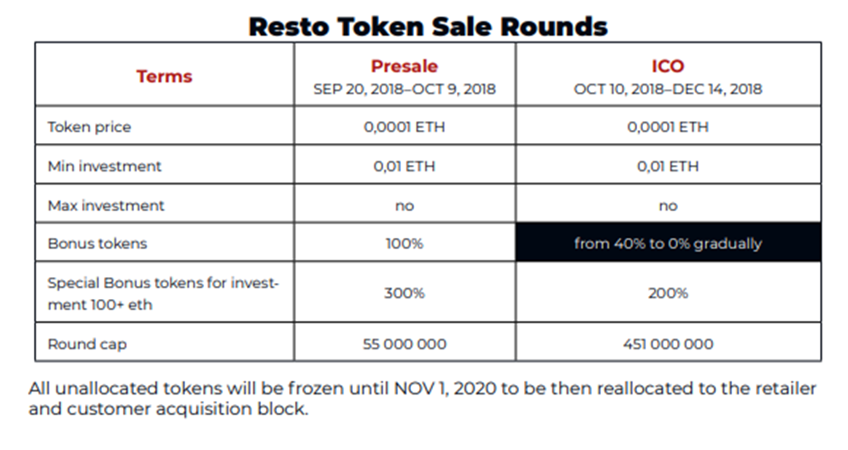Click the 451 000 000 round cap cell
Screen dimensions: 848x450
pyautogui.click(x=668, y=344)
